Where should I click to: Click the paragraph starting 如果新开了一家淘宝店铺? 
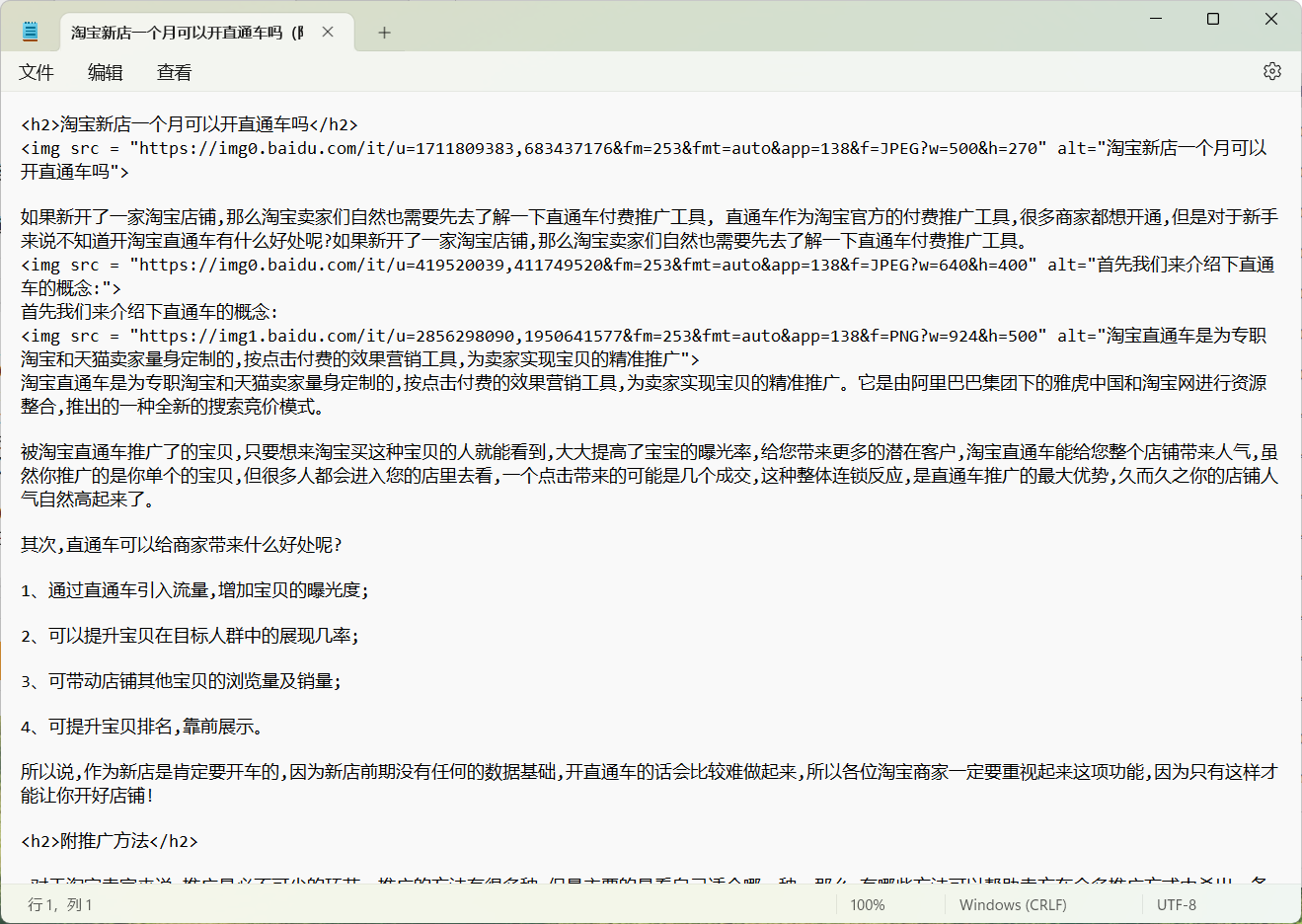point(650,229)
